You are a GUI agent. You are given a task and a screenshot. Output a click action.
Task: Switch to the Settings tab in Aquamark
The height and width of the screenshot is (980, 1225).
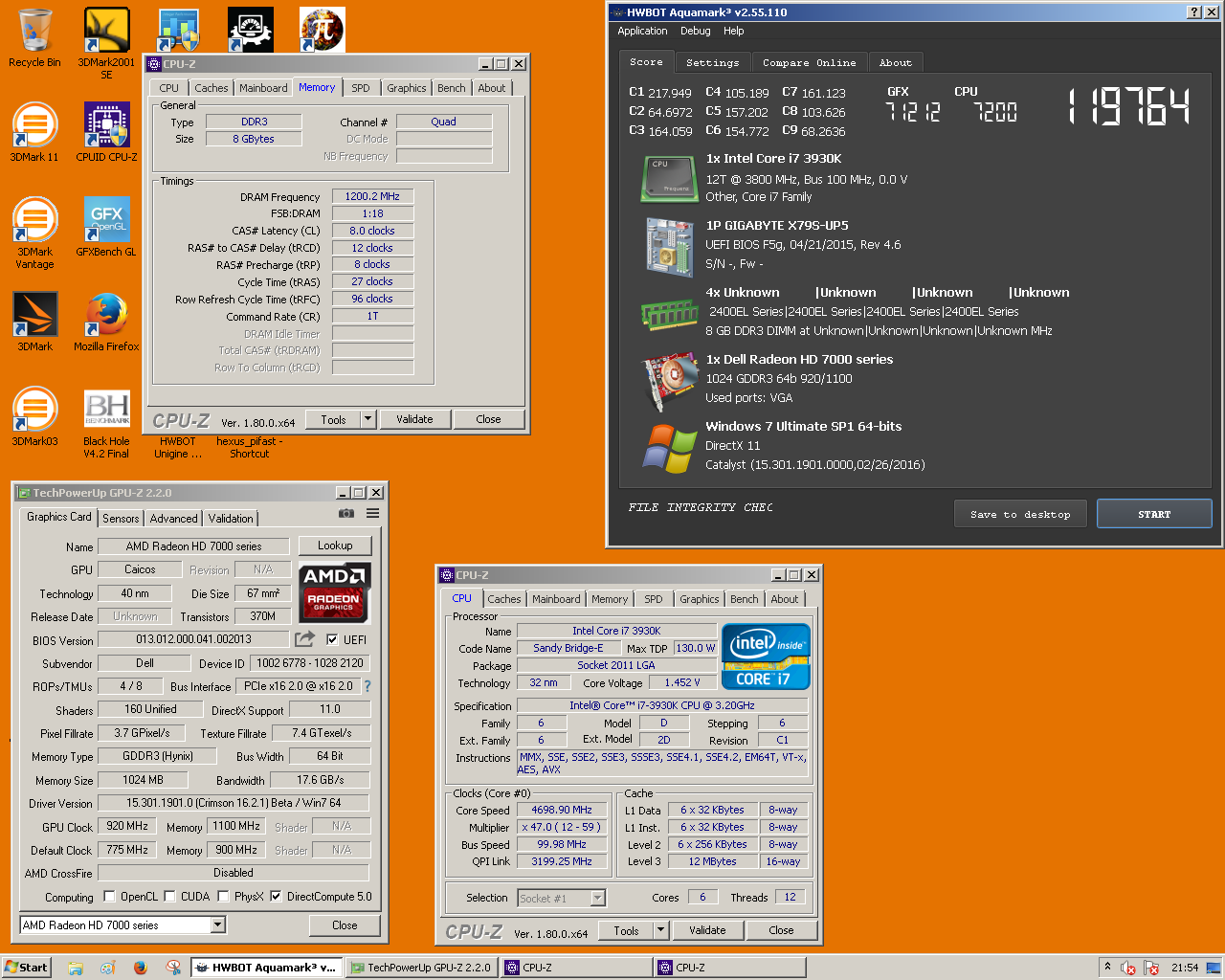pyautogui.click(x=713, y=63)
